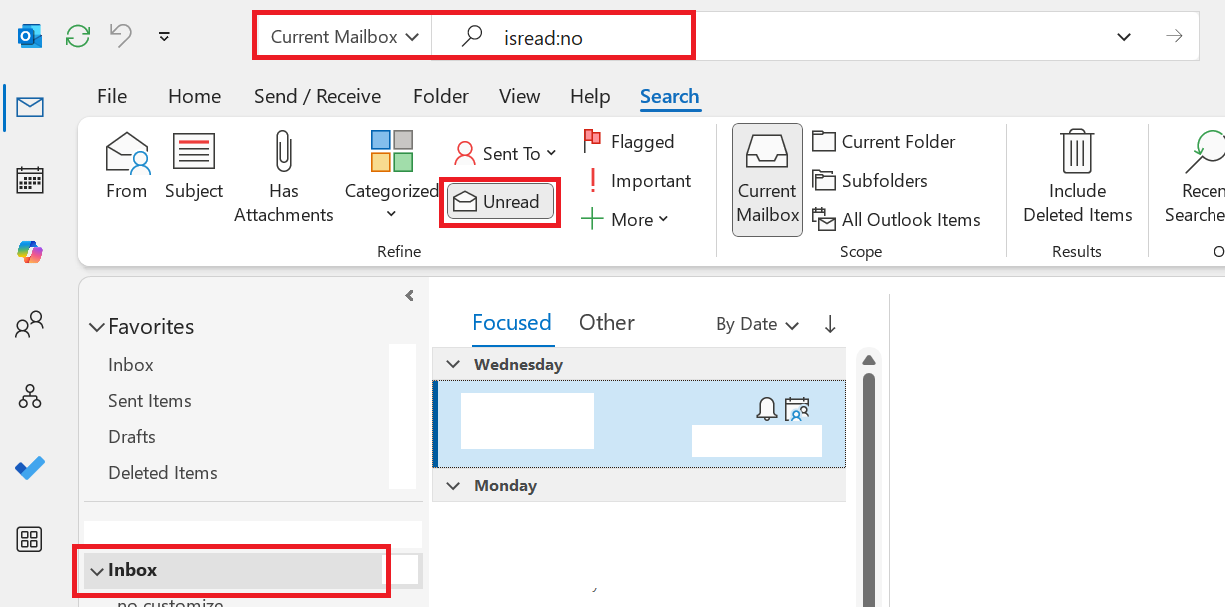Open Deleted Items in Favorites
The width and height of the screenshot is (1225, 607).
pyautogui.click(x=163, y=473)
